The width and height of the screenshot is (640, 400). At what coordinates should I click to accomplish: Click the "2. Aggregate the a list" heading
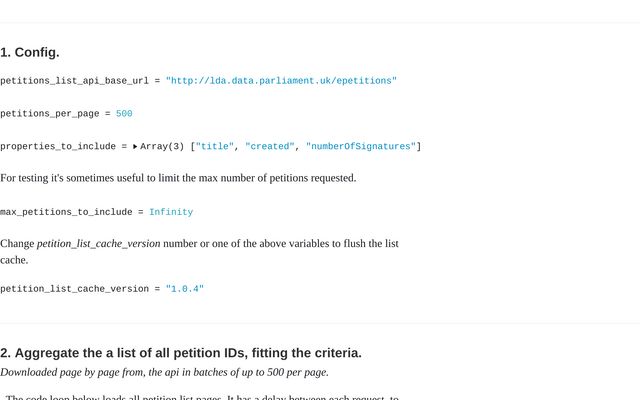click(181, 353)
